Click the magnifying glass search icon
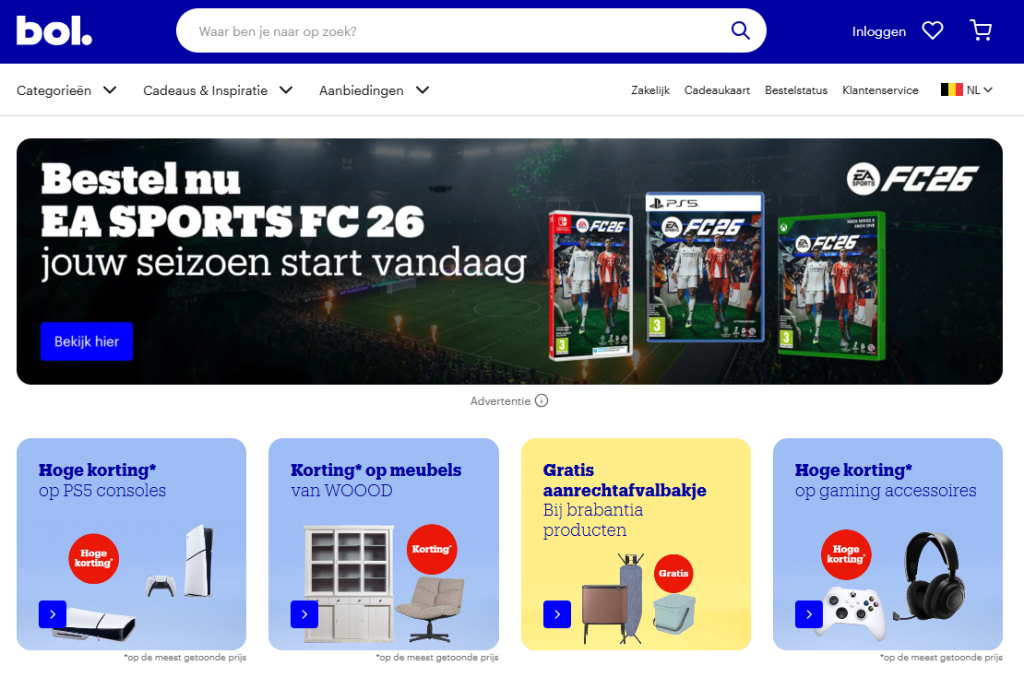The image size is (1024, 678). (740, 30)
